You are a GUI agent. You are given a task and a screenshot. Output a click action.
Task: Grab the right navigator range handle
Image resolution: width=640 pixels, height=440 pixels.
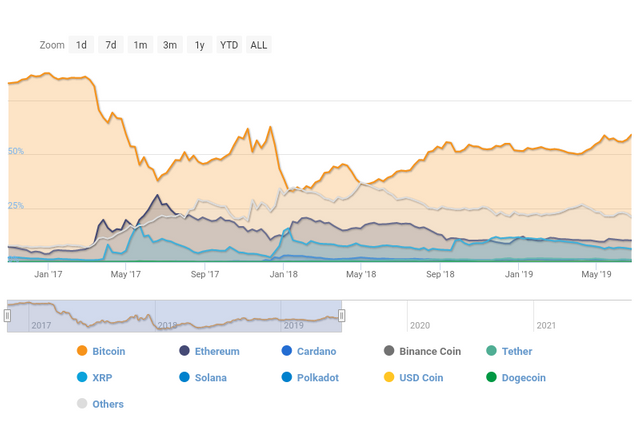click(342, 316)
